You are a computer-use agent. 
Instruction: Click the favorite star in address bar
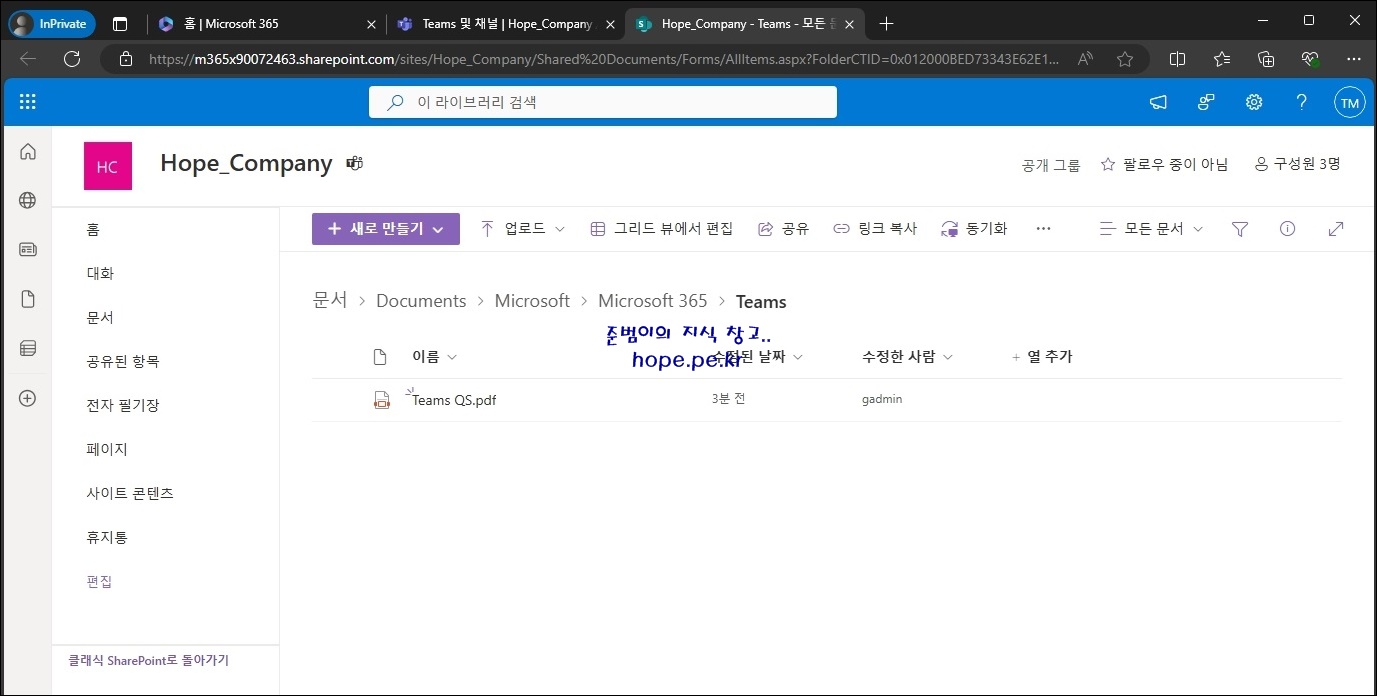[1125, 59]
